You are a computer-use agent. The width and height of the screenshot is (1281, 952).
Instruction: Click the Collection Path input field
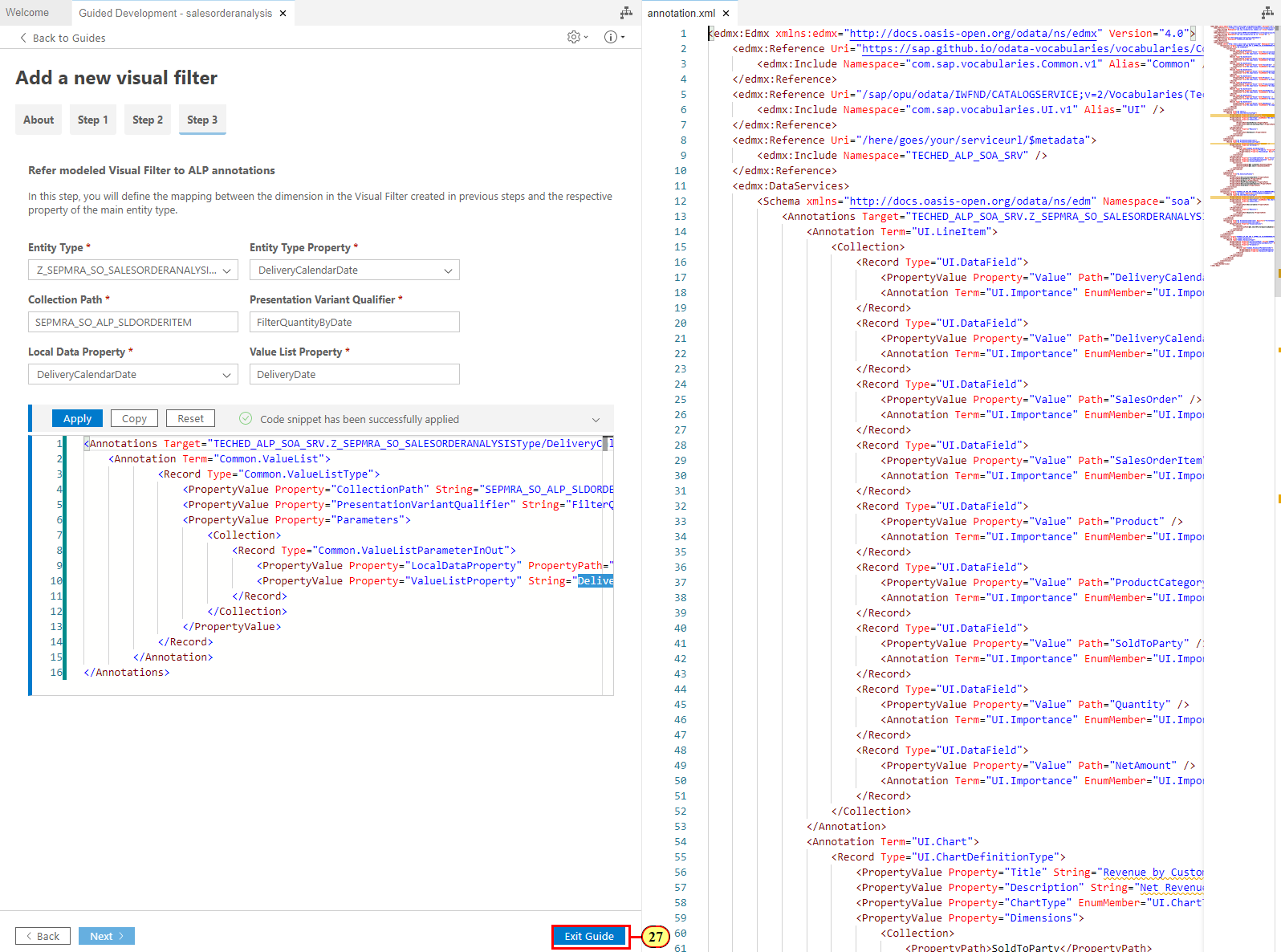(x=133, y=322)
